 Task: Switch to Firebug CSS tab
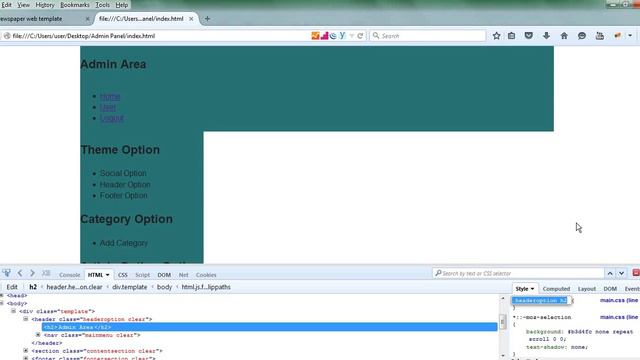tap(122, 275)
